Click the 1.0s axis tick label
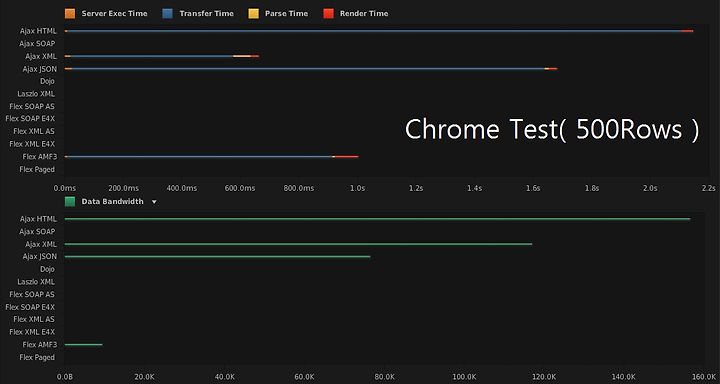Image resolution: width=720 pixels, height=384 pixels. pos(358,188)
